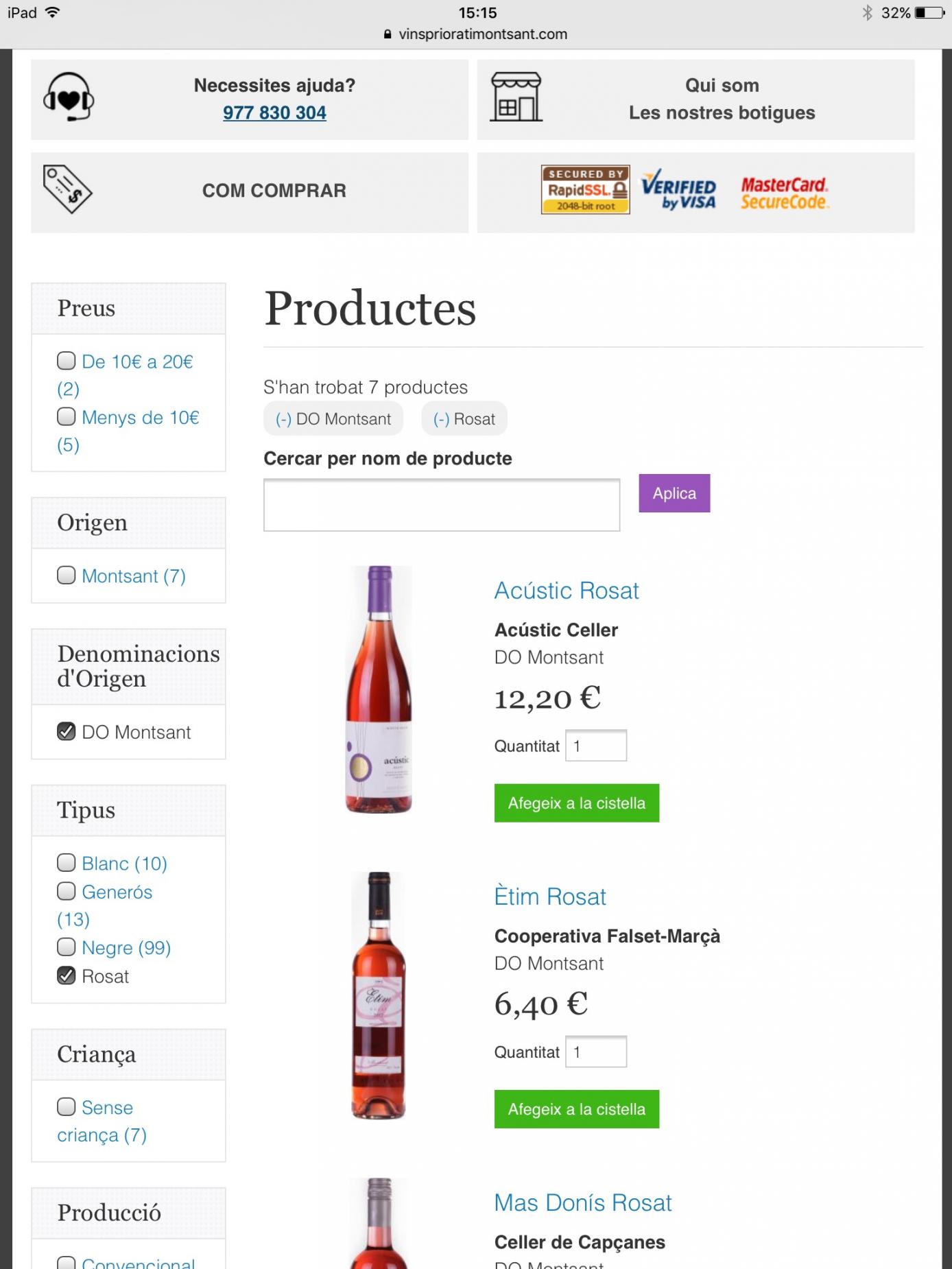Enable the Blanc wine type filter
The image size is (952, 1269).
coord(67,862)
